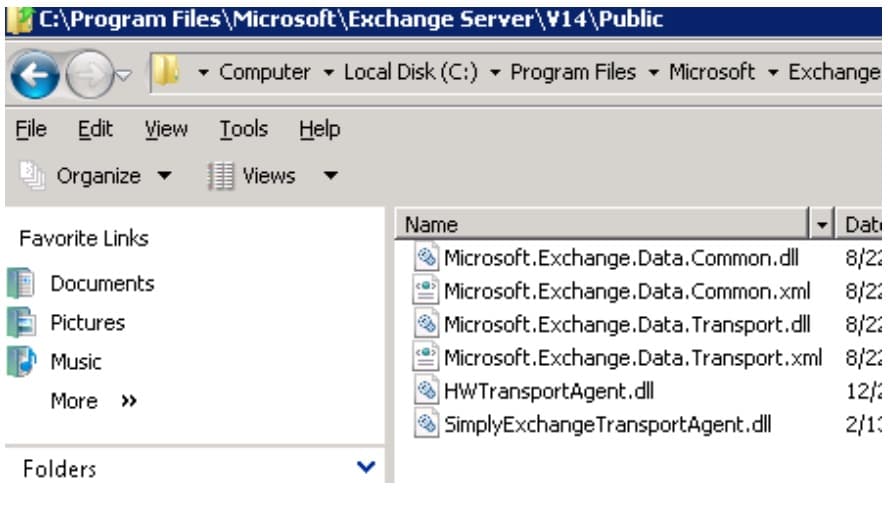Open the Help menu
This screenshot has height=514, width=888.
(x=319, y=129)
